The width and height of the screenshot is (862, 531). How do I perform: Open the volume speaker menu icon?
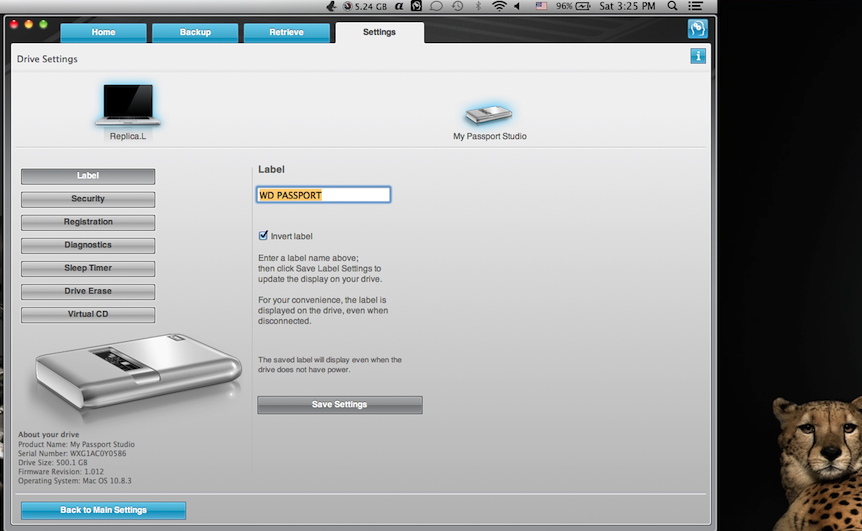coord(517,6)
